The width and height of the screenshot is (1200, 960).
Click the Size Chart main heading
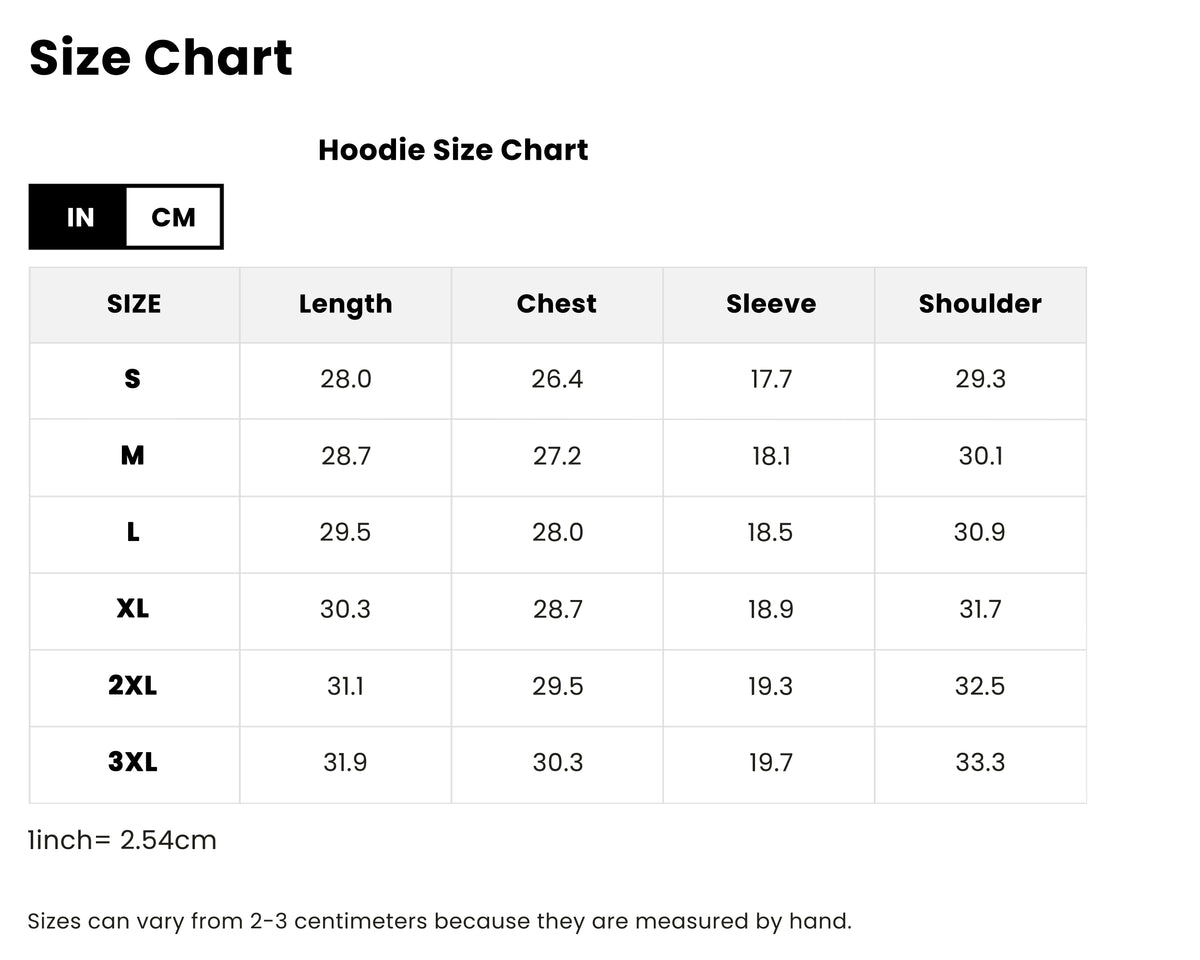[x=161, y=57]
